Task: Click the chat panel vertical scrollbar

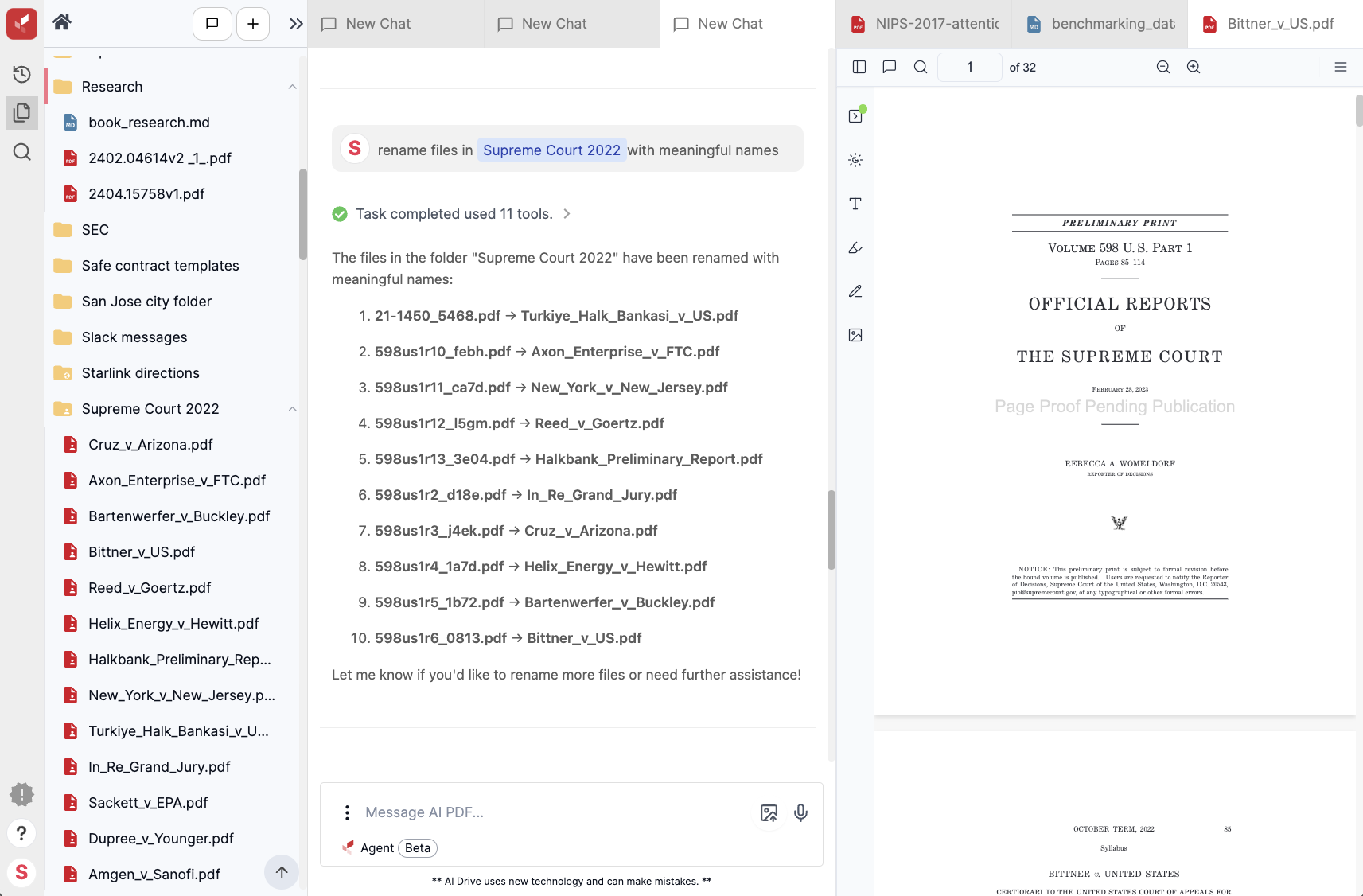Action: 831,530
